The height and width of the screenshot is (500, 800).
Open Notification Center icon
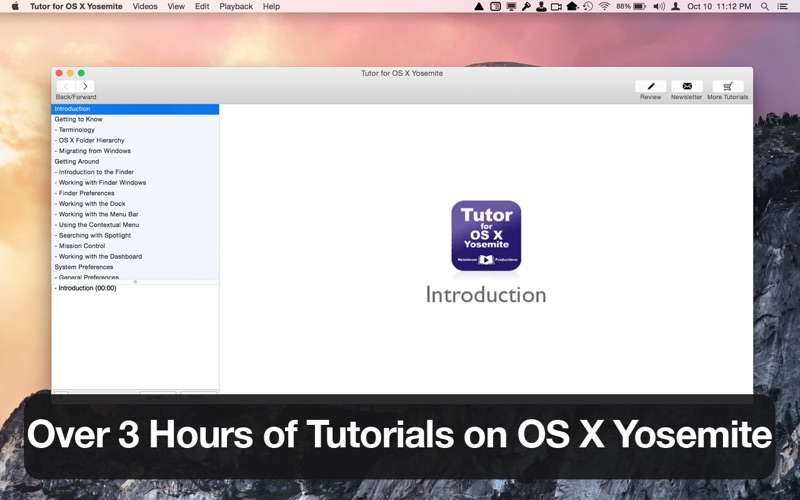click(x=782, y=6)
